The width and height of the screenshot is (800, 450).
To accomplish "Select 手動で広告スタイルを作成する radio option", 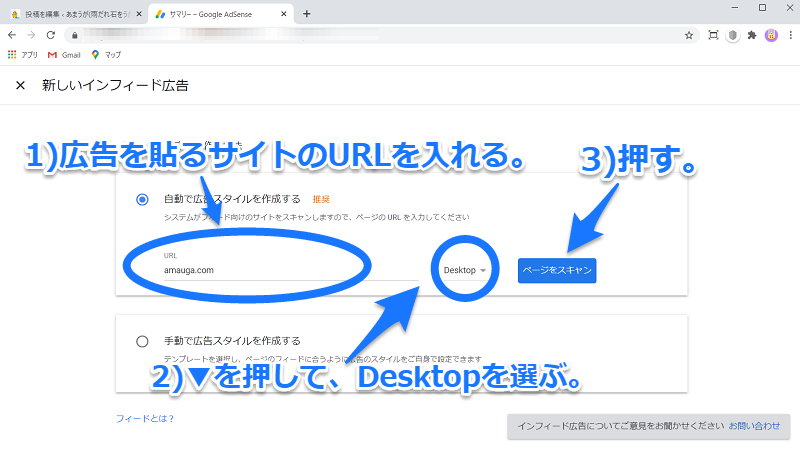I will coord(143,341).
